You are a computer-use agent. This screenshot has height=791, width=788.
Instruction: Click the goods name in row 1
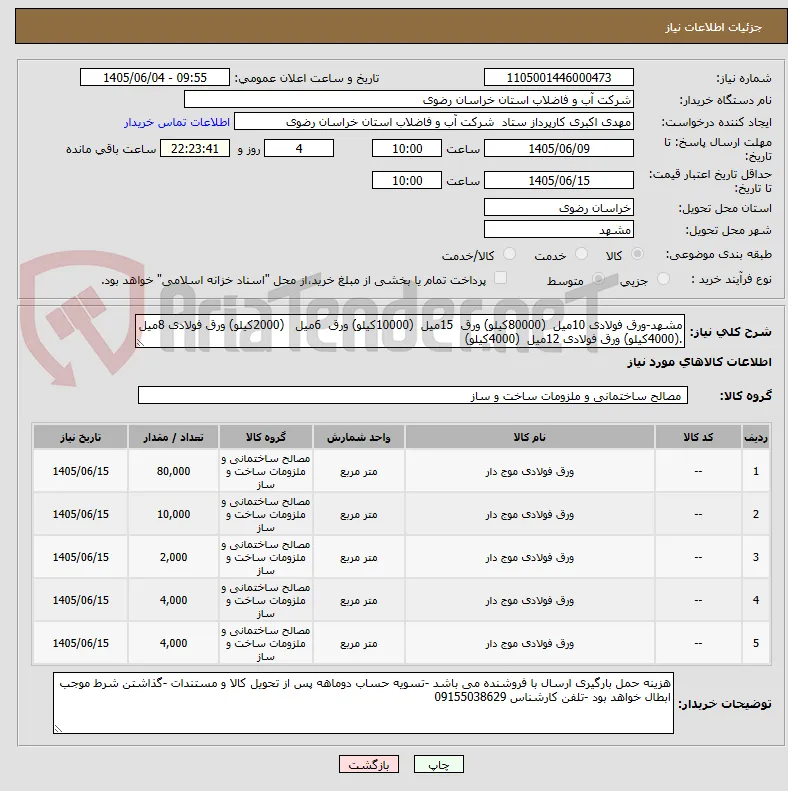(530, 471)
